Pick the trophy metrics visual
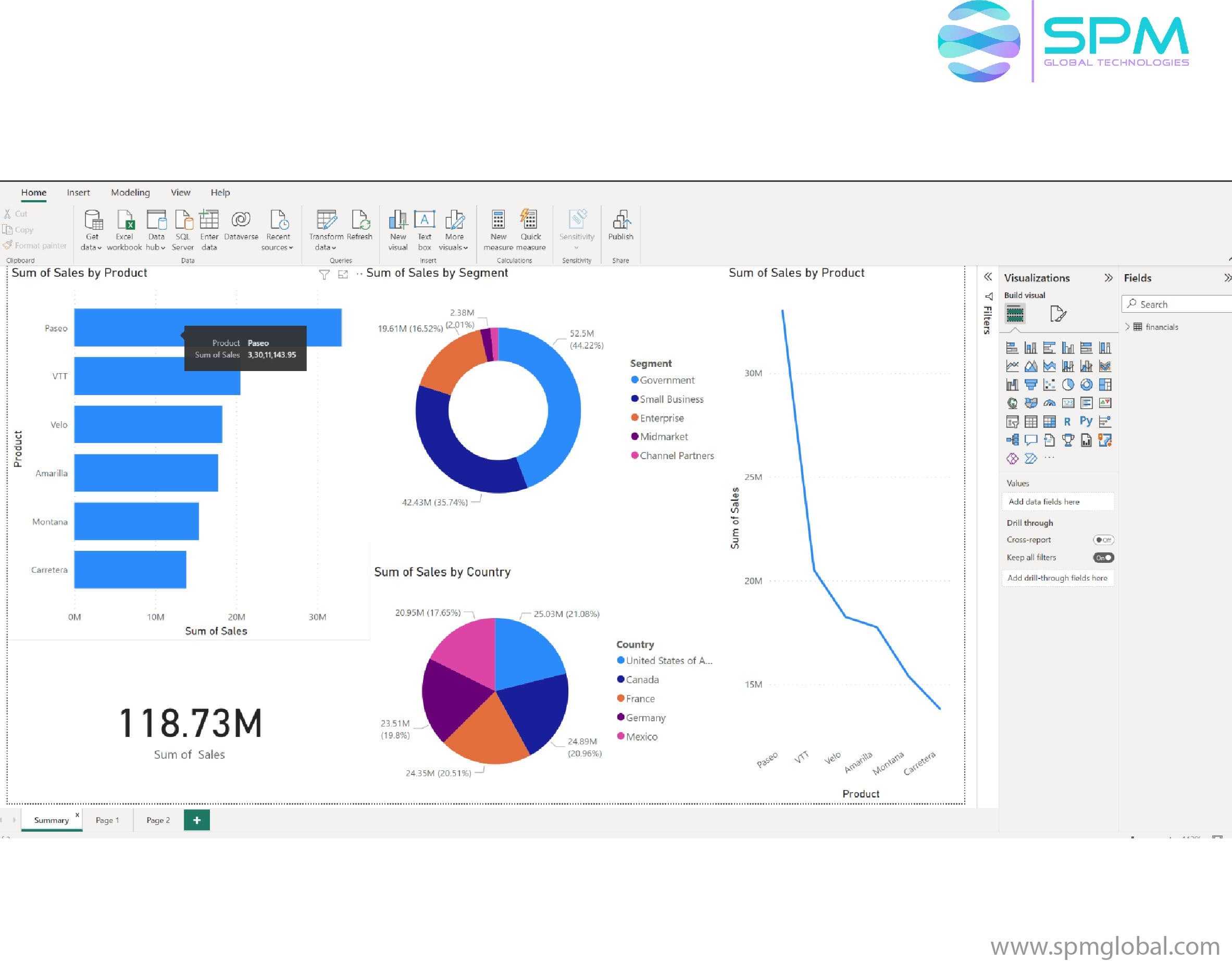 [x=1068, y=440]
